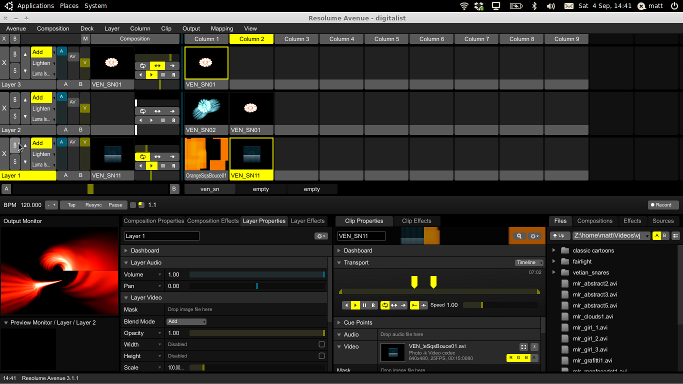Viewport: 683px width, 384px height.
Task: Toggle Bypass (B) on Layer 3
Action: tap(15, 54)
